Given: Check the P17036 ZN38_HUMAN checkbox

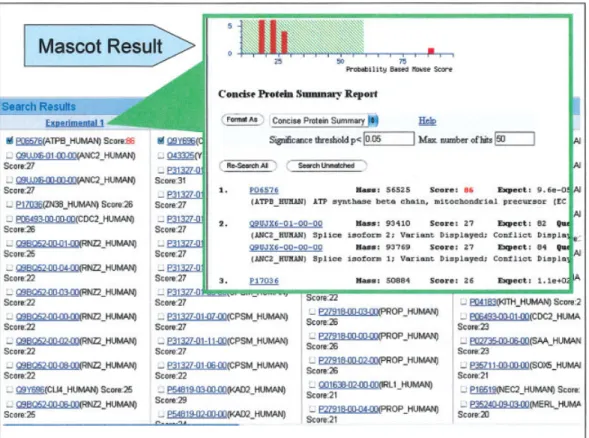Looking at the screenshot, I should [x=10, y=204].
